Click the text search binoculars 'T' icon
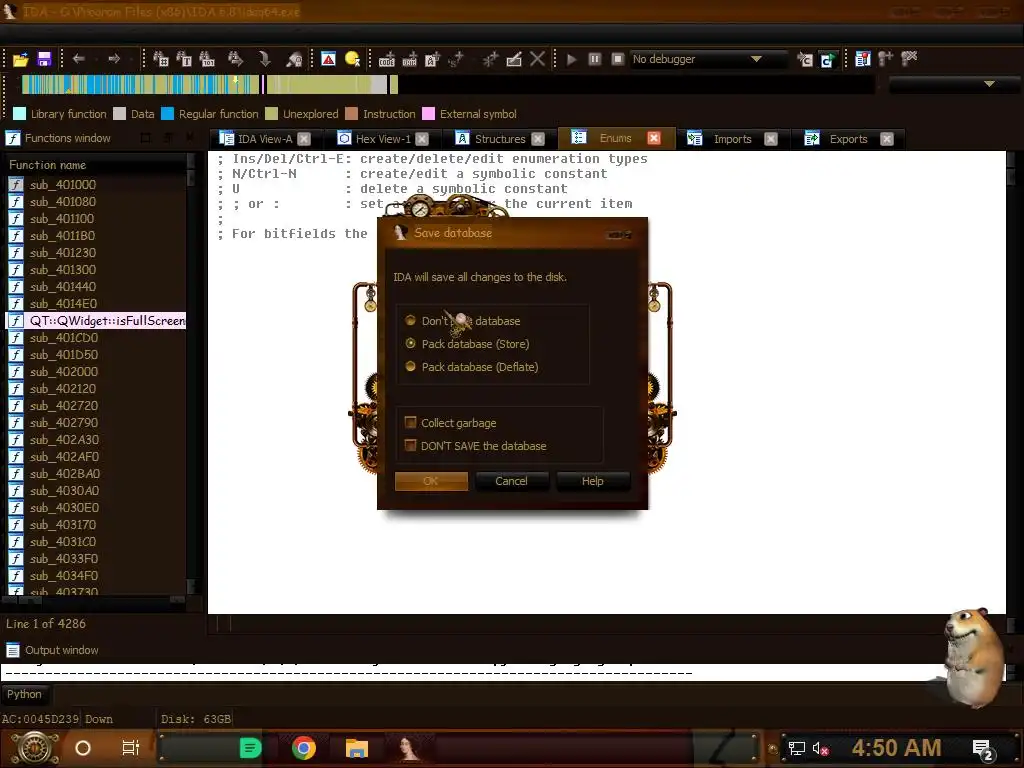Image resolution: width=1024 pixels, height=768 pixels. [x=184, y=59]
